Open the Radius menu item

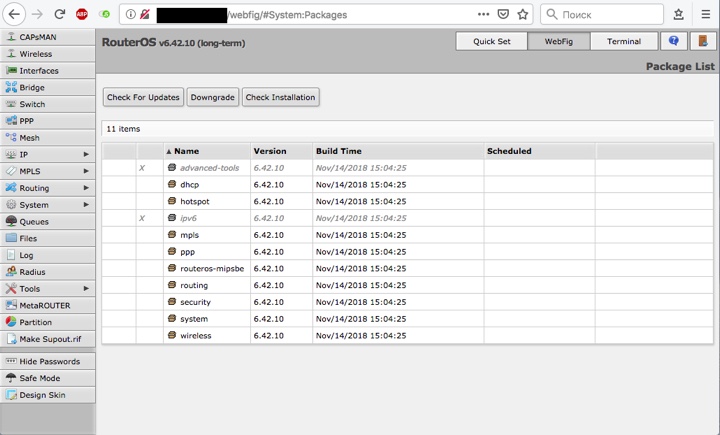coord(48,272)
